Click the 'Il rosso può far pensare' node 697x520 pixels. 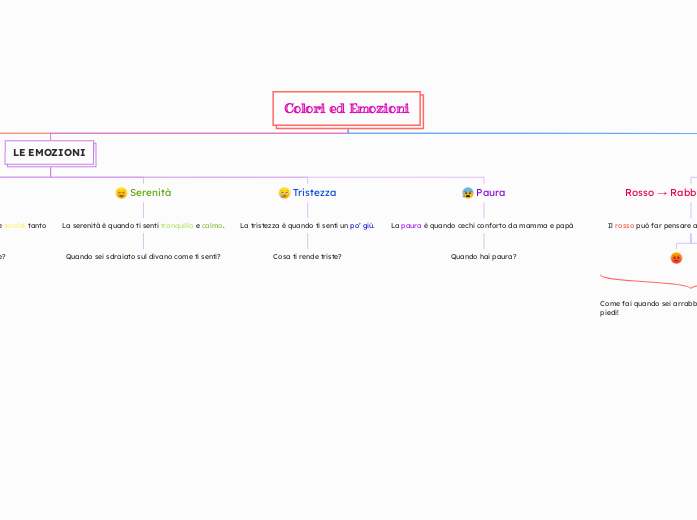click(x=652, y=226)
